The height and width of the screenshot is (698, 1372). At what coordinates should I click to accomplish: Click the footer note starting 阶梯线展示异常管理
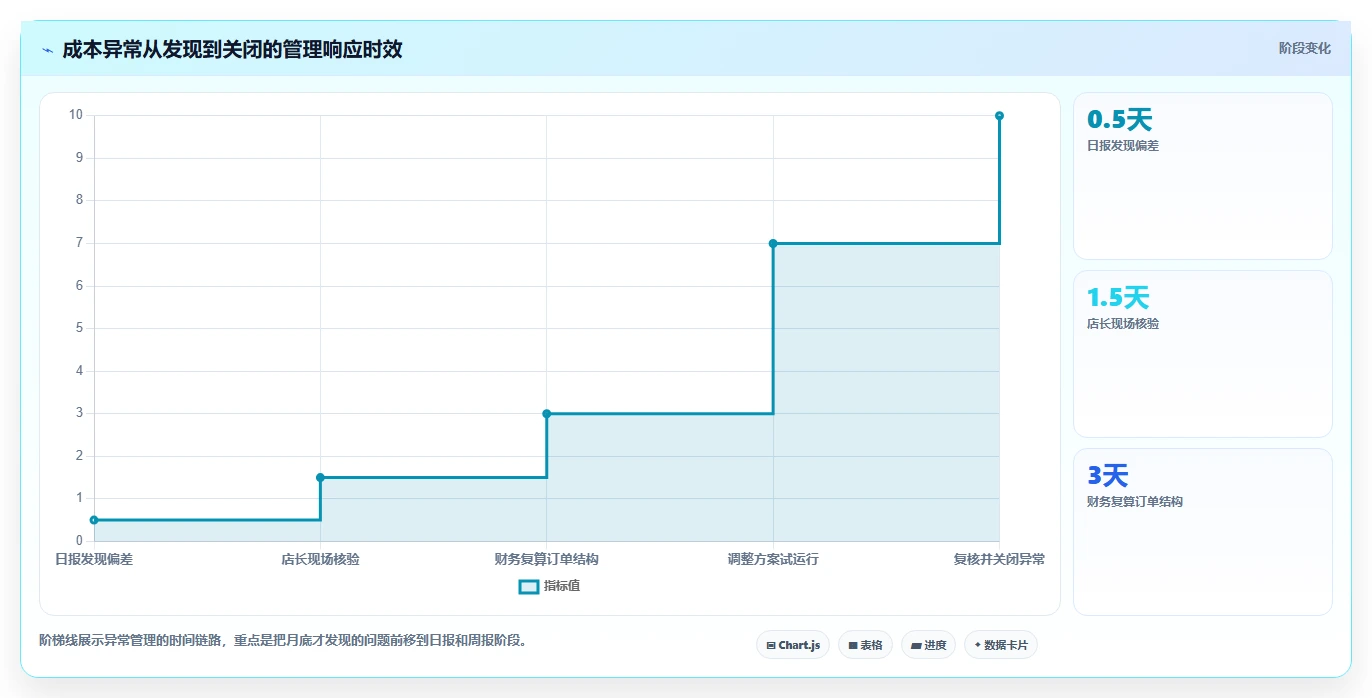[283, 640]
